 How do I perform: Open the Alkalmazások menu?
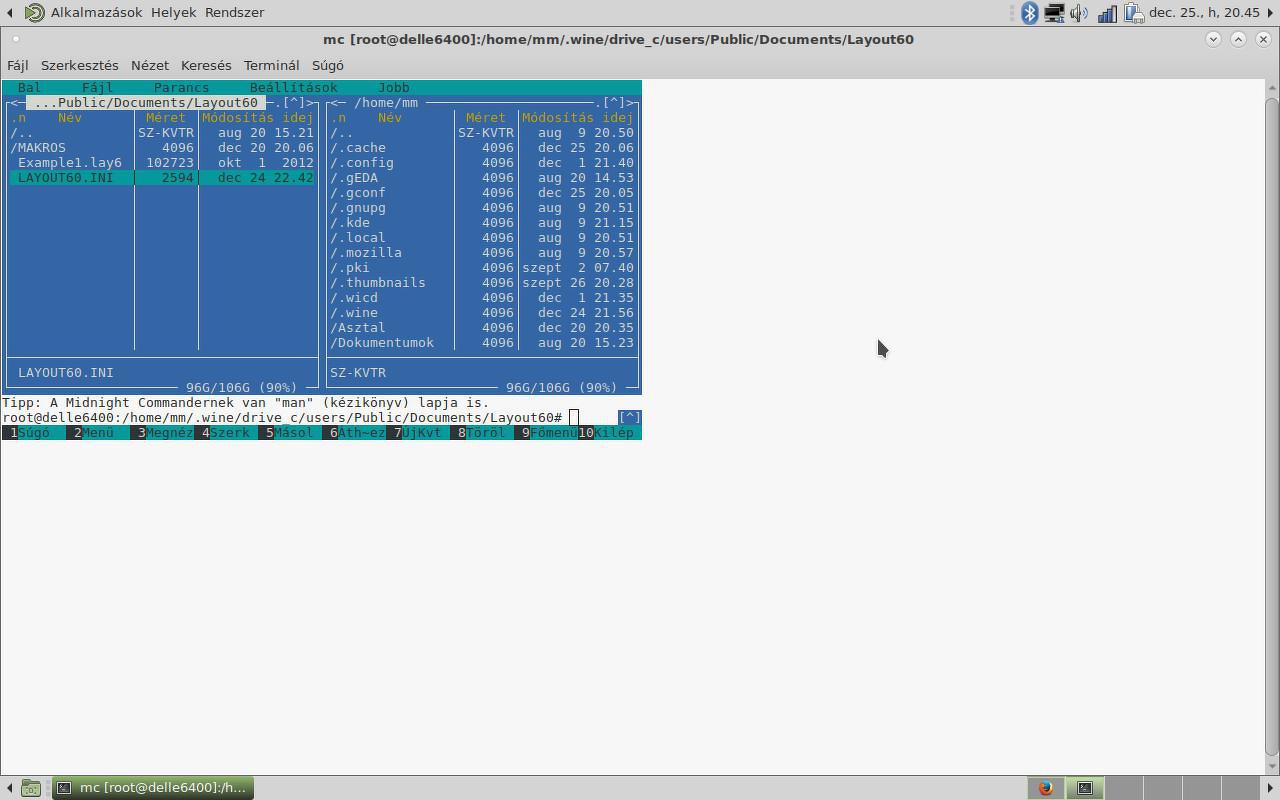97,13
